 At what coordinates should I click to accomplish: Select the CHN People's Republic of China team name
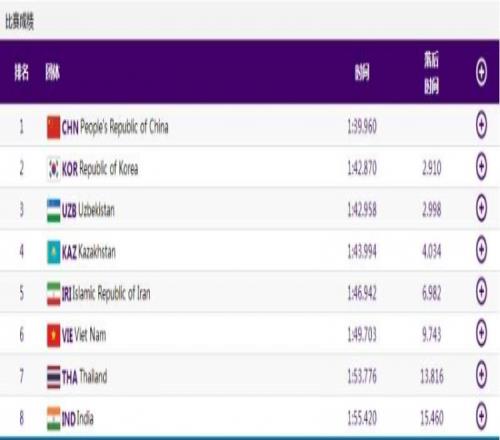coord(115,127)
